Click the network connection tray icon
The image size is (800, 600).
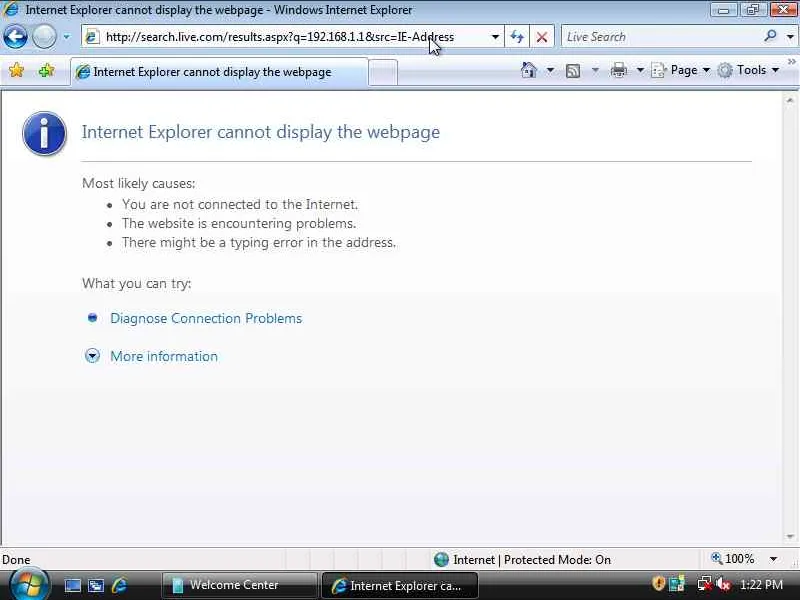point(677,583)
